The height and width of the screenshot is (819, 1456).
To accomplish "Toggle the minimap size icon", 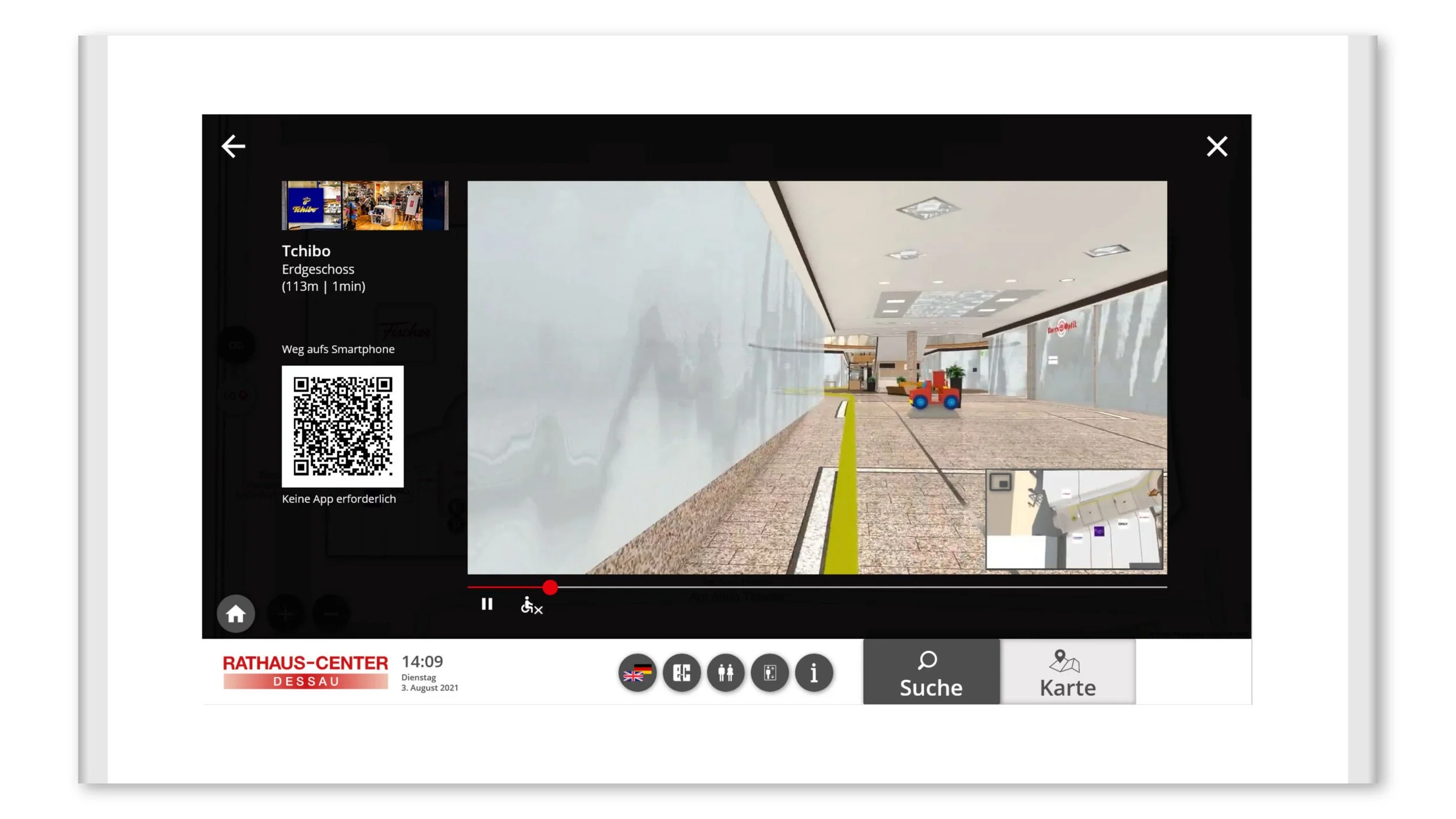I will [x=1001, y=482].
